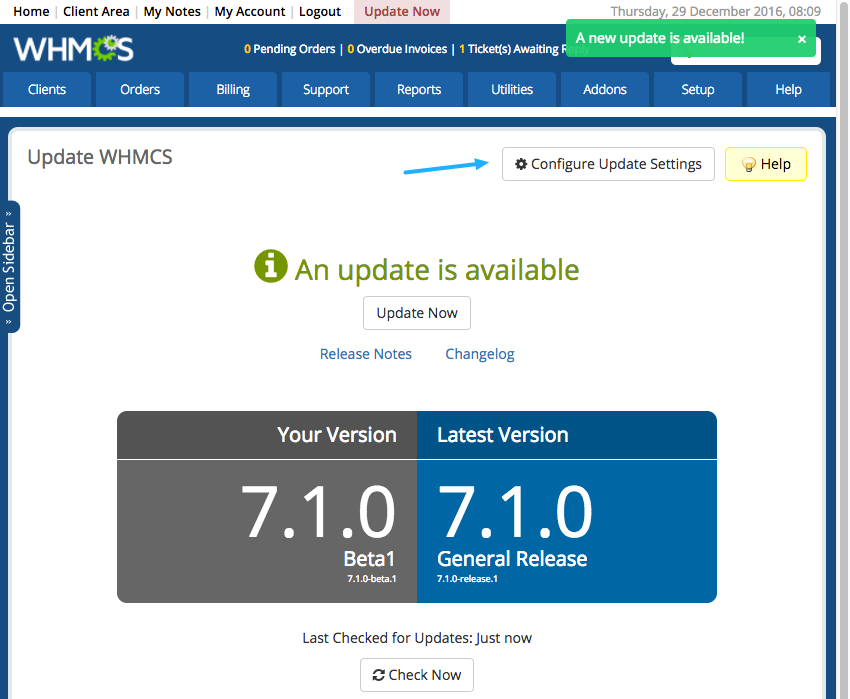Click the date 'Thursday, 29 December 2016, 08:09'
The image size is (850, 699).
716,11
